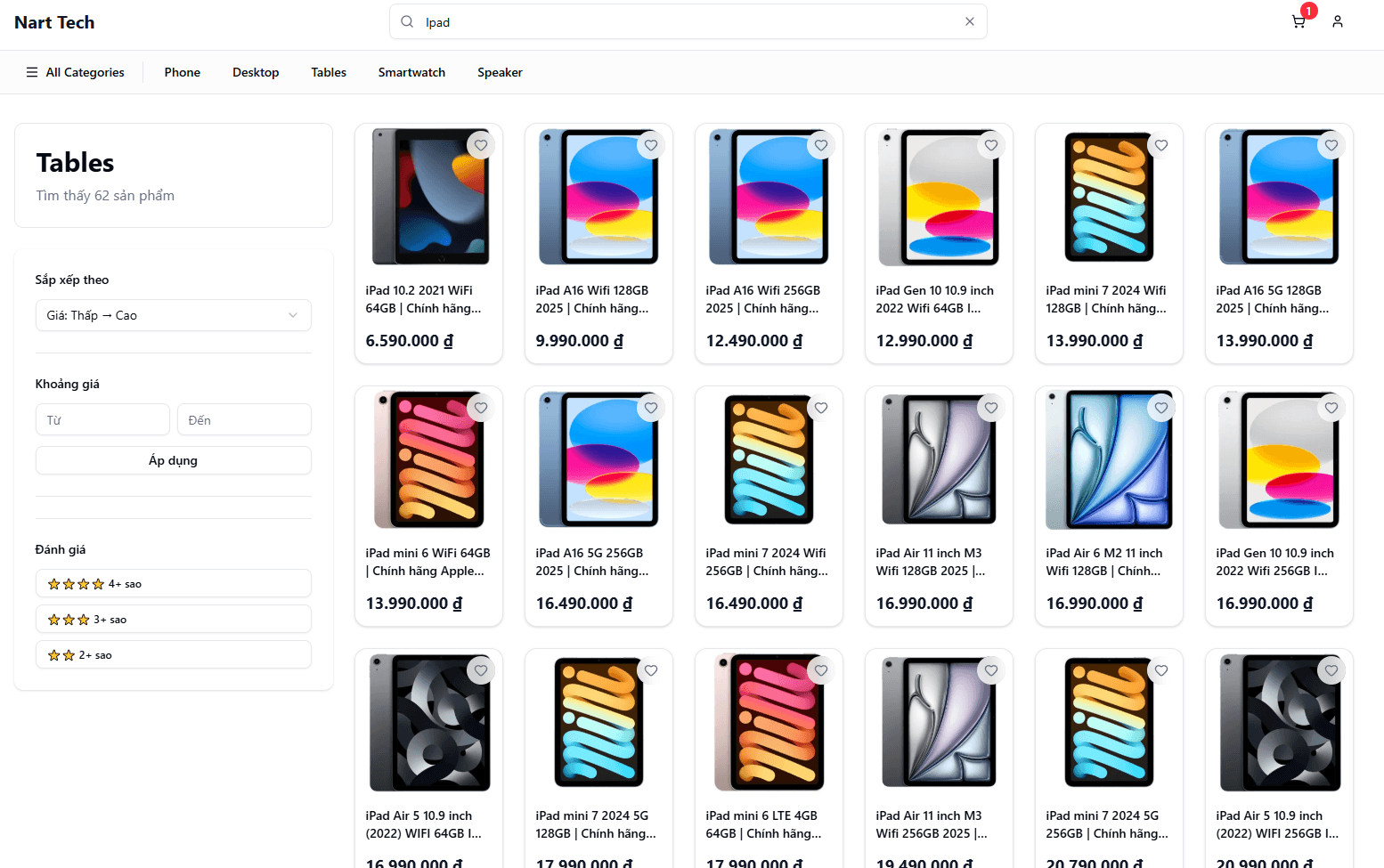Clear the search with the X icon

[x=969, y=21]
